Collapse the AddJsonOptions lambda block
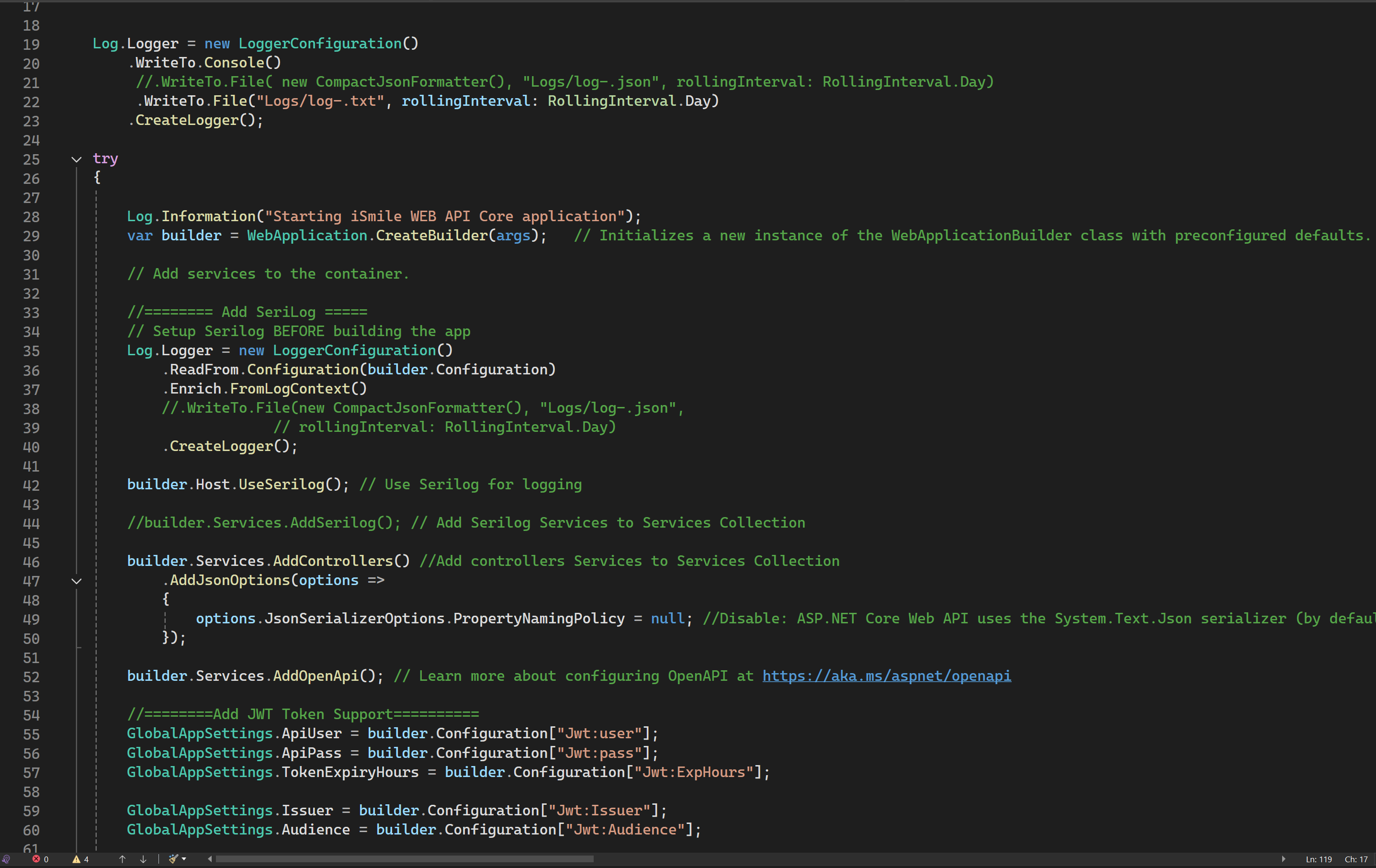The width and height of the screenshot is (1376, 868). point(77,581)
